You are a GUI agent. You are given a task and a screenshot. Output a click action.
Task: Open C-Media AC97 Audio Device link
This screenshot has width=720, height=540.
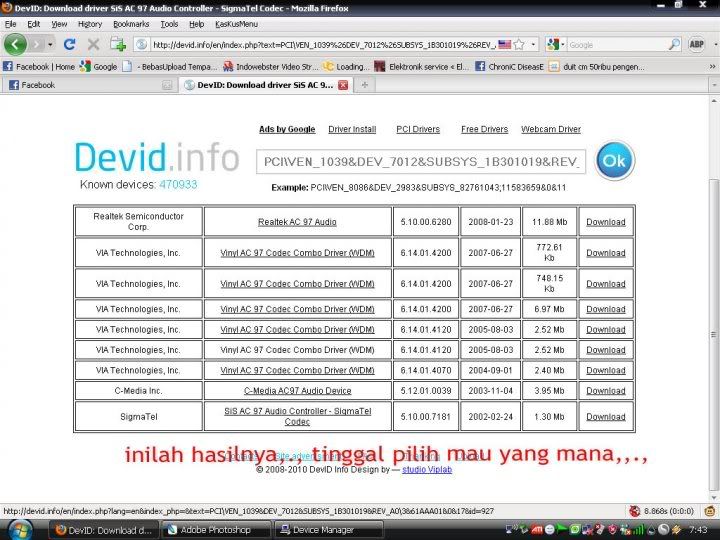pyautogui.click(x=298, y=391)
